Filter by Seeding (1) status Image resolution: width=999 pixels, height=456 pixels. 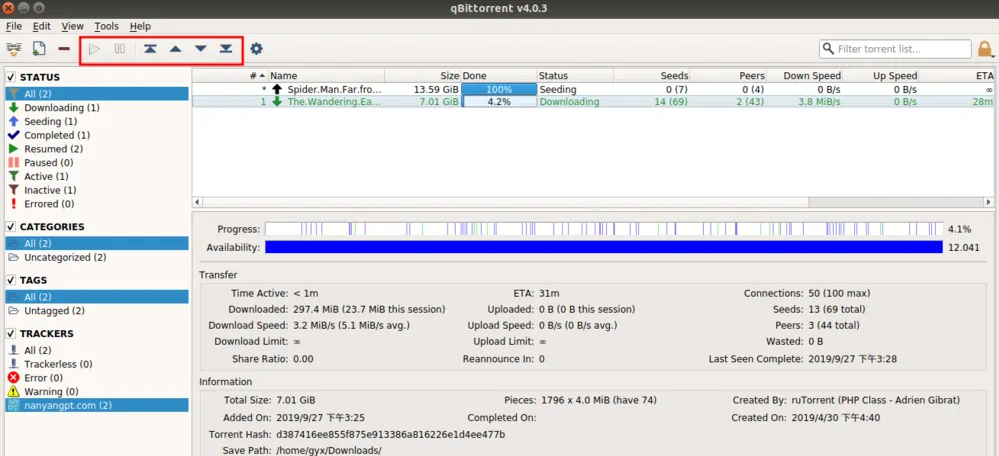tap(97, 121)
